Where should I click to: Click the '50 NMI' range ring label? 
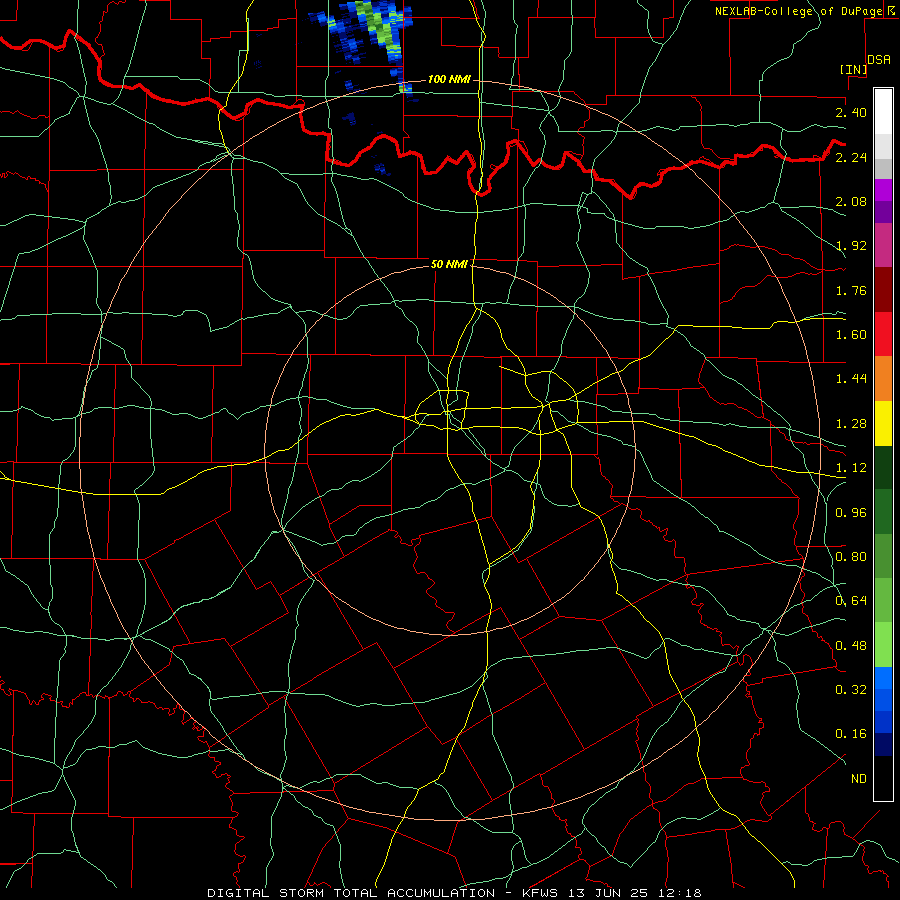[x=449, y=264]
